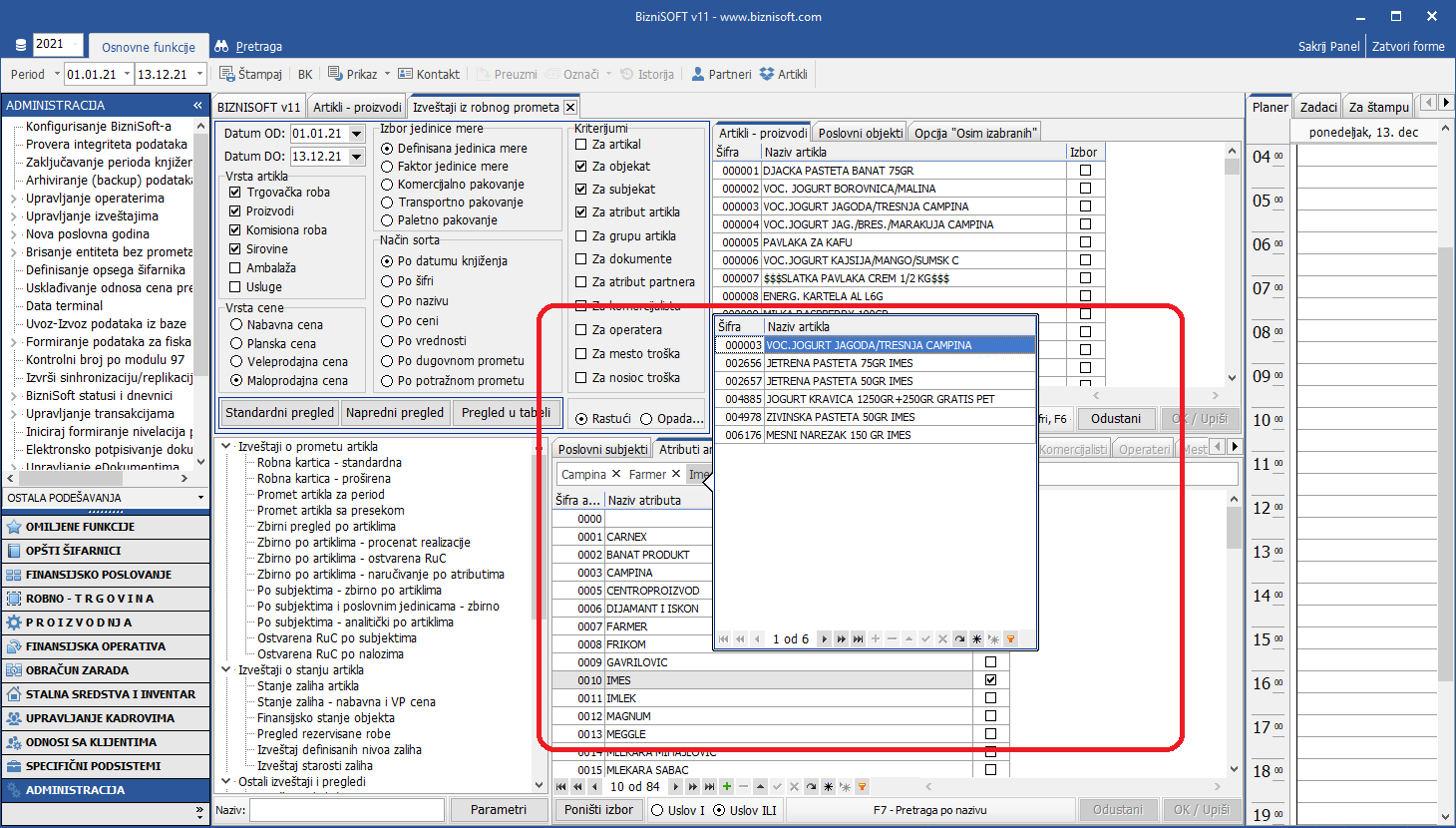Image resolution: width=1456 pixels, height=828 pixels.
Task: Collapse the ADMINISTRACIJA side panel
Action: click(197, 105)
